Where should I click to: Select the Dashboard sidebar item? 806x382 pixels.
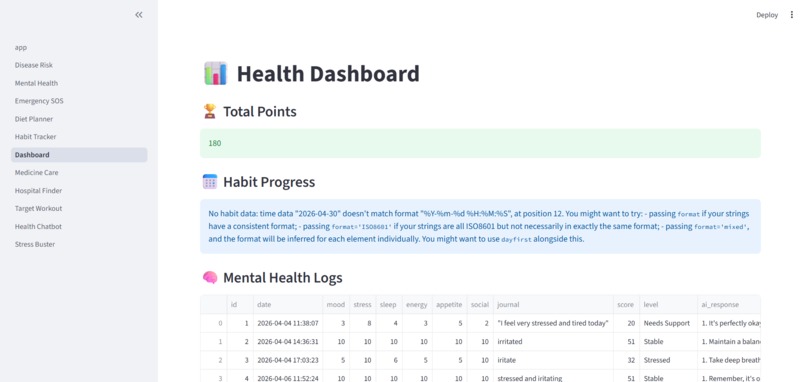click(x=79, y=155)
